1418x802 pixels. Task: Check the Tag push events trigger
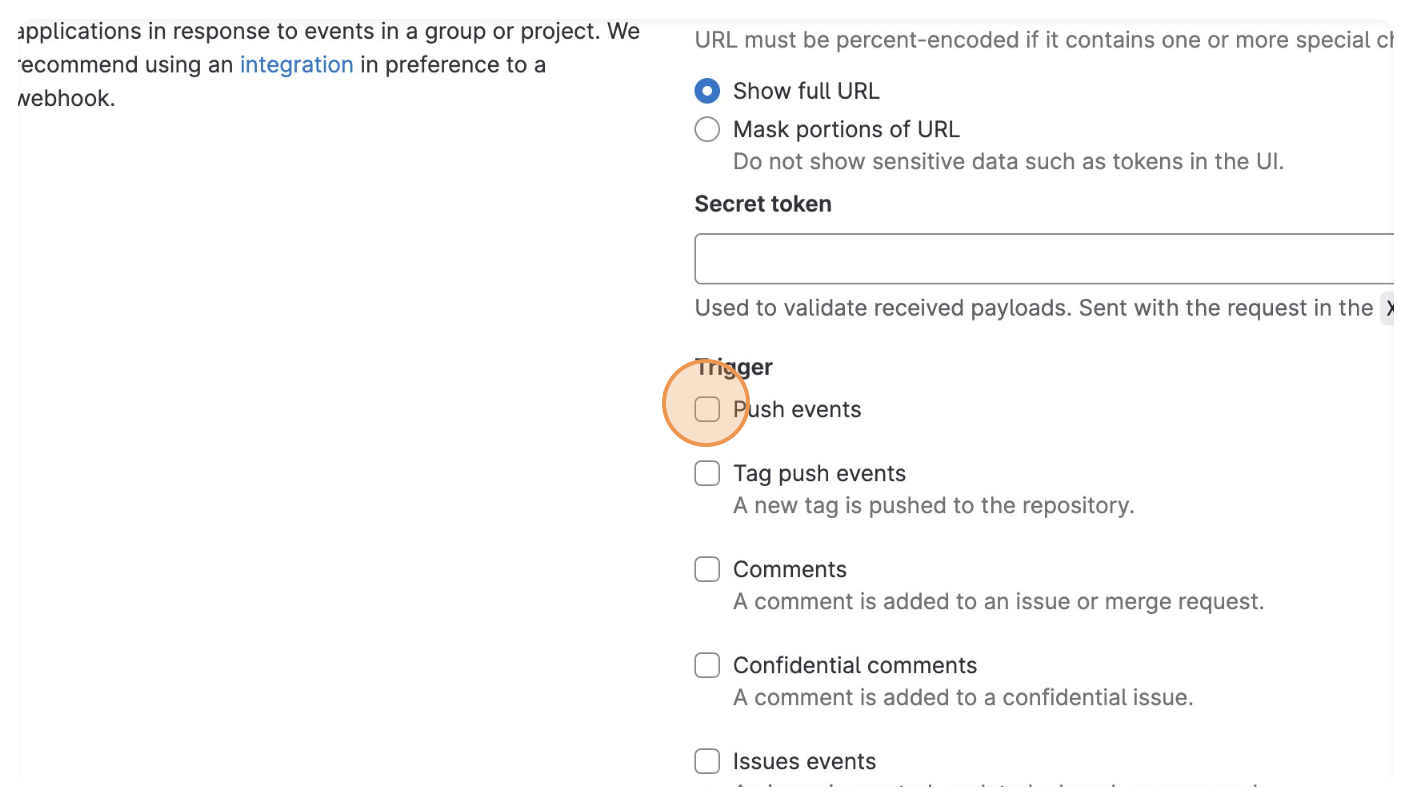[707, 472]
